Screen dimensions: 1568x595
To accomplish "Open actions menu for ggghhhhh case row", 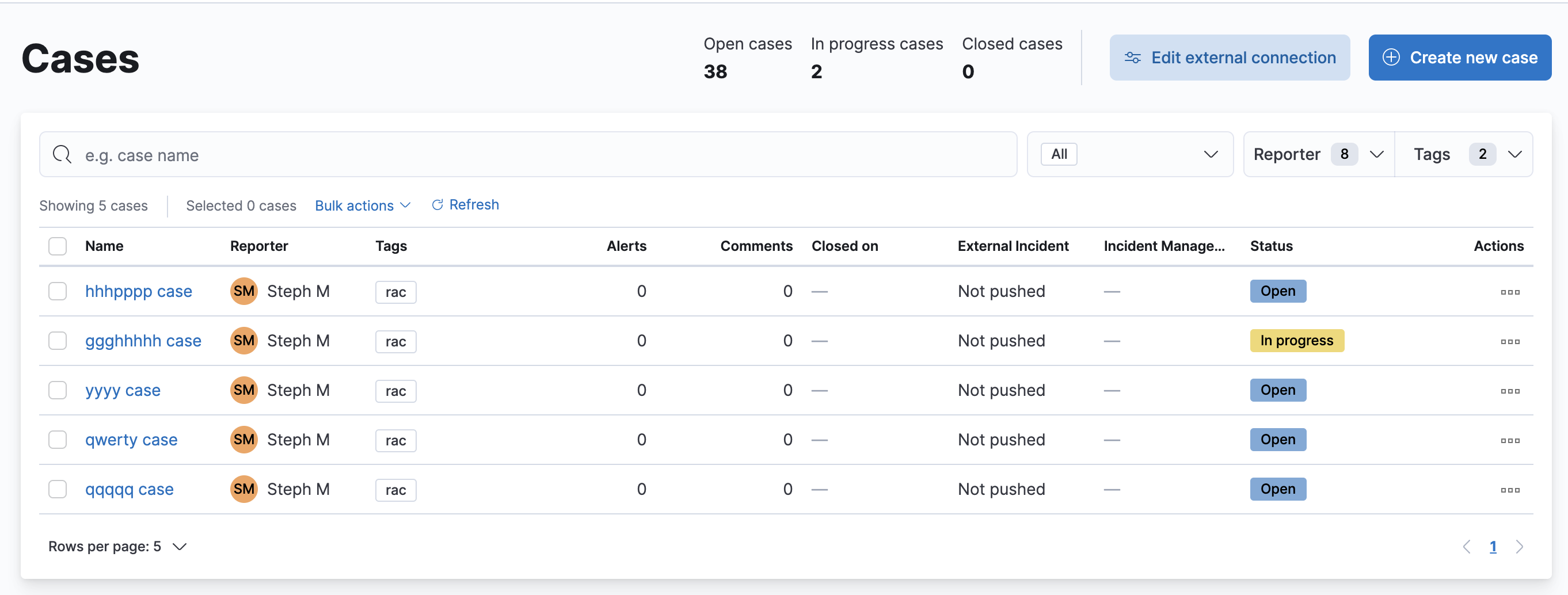I will (x=1509, y=341).
